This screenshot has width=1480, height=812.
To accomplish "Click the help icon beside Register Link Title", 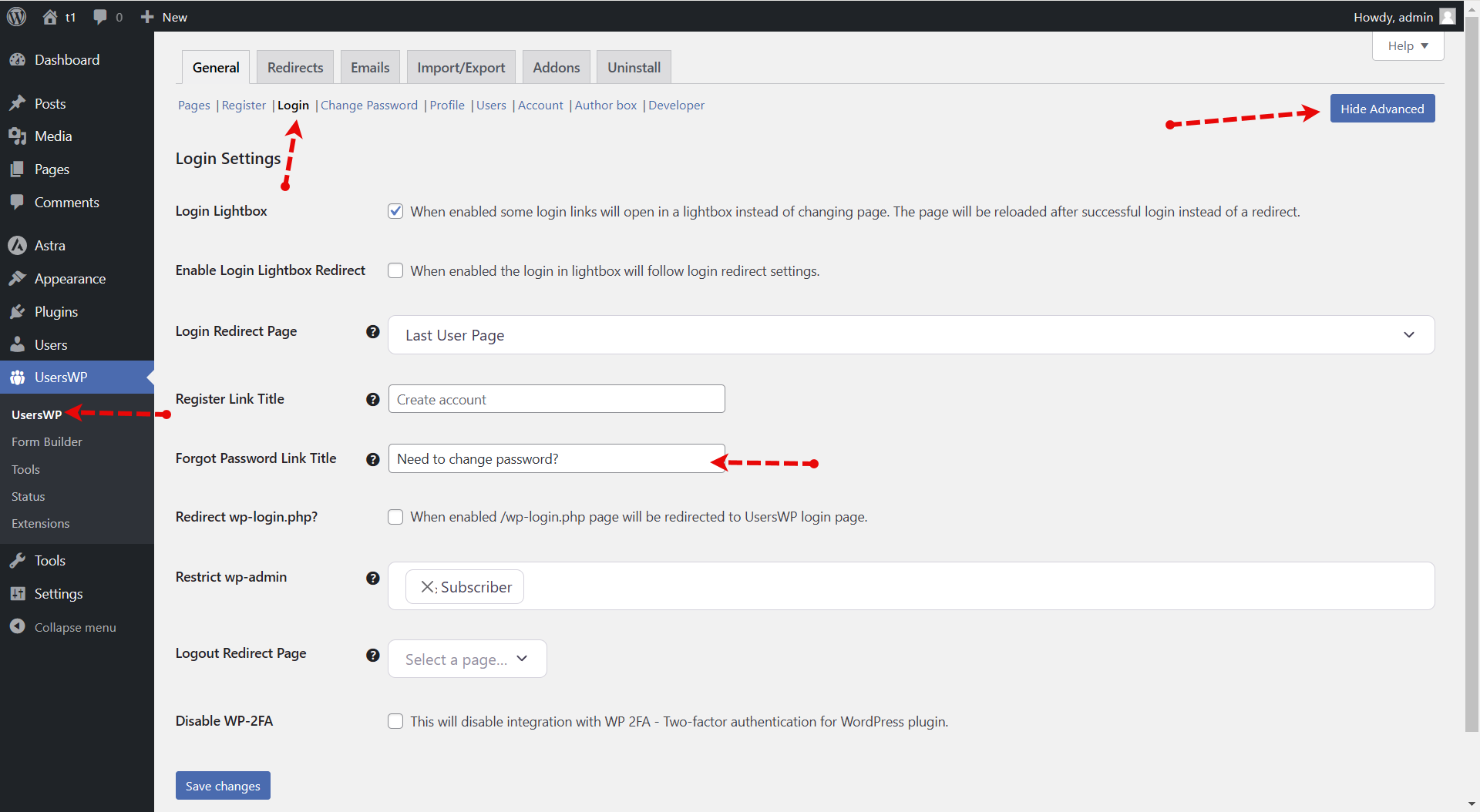I will pos(373,400).
